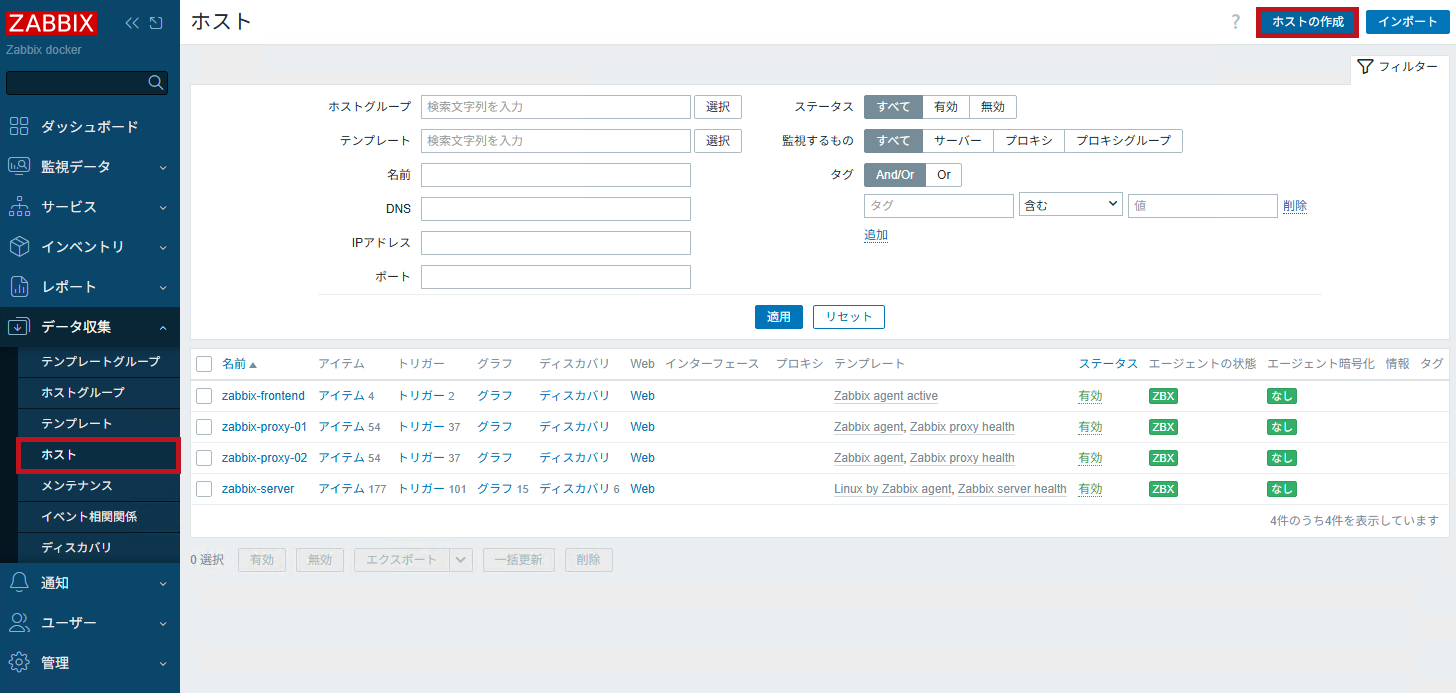Click 削除 link in tag filter
Image resolution: width=1456 pixels, height=693 pixels.
pos(1295,206)
